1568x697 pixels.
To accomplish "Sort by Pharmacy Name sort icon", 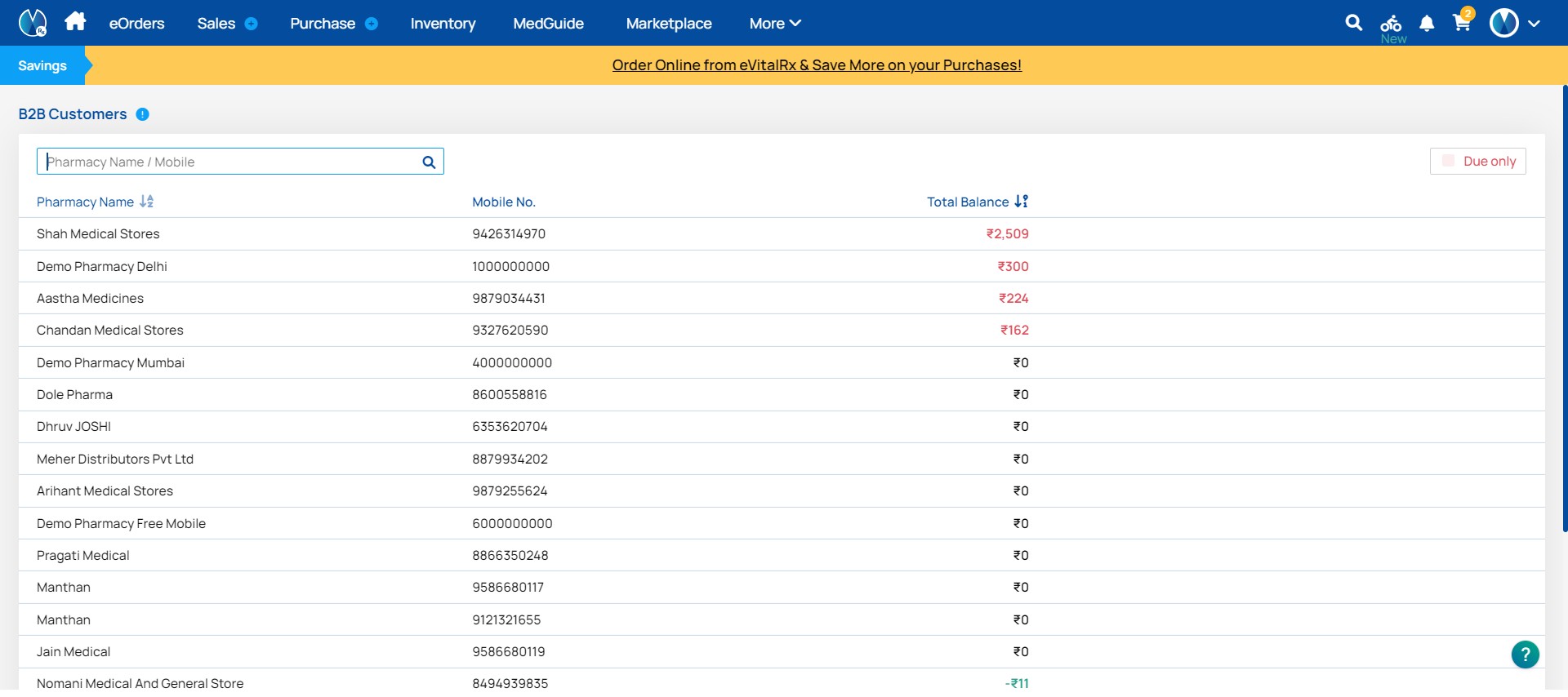I will 147,201.
